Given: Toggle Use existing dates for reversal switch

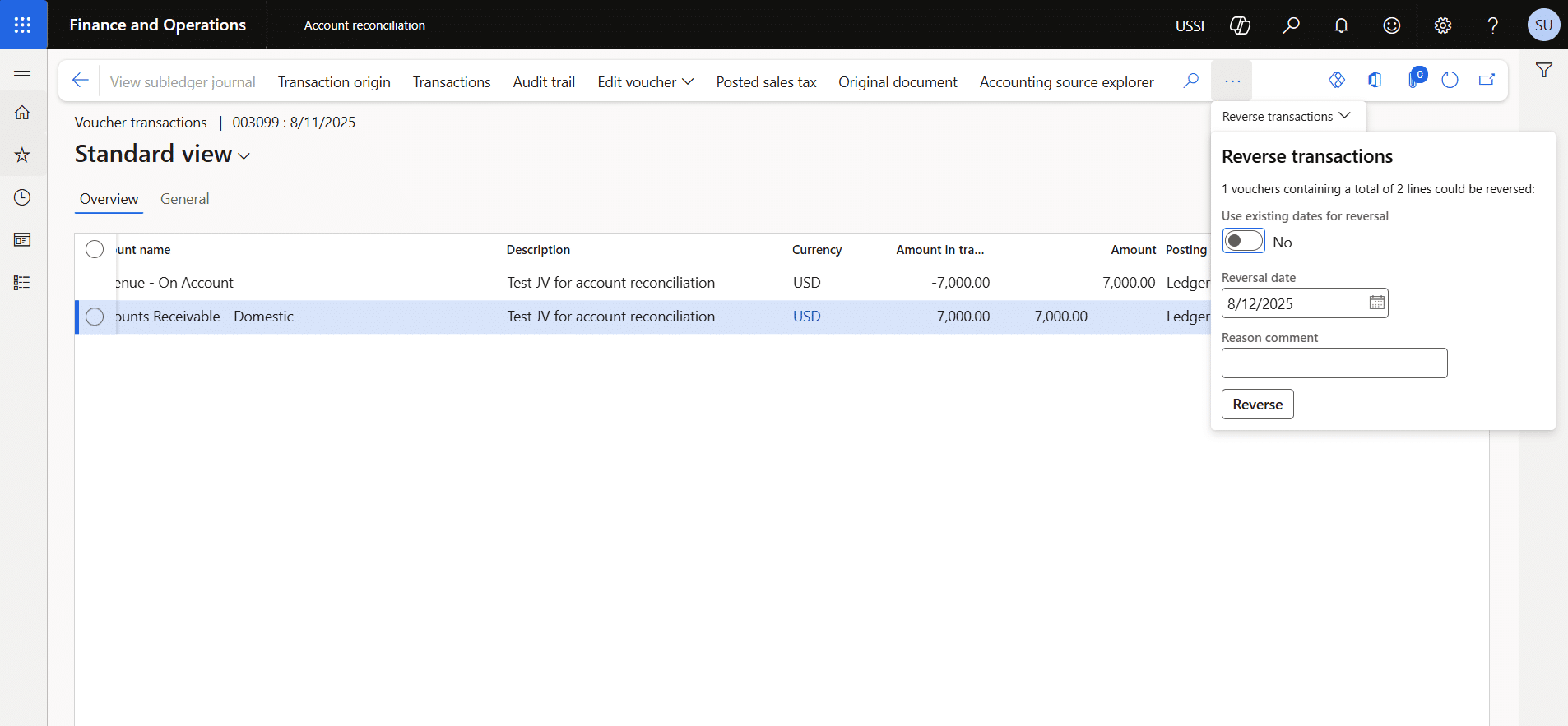Looking at the screenshot, I should click(x=1243, y=242).
